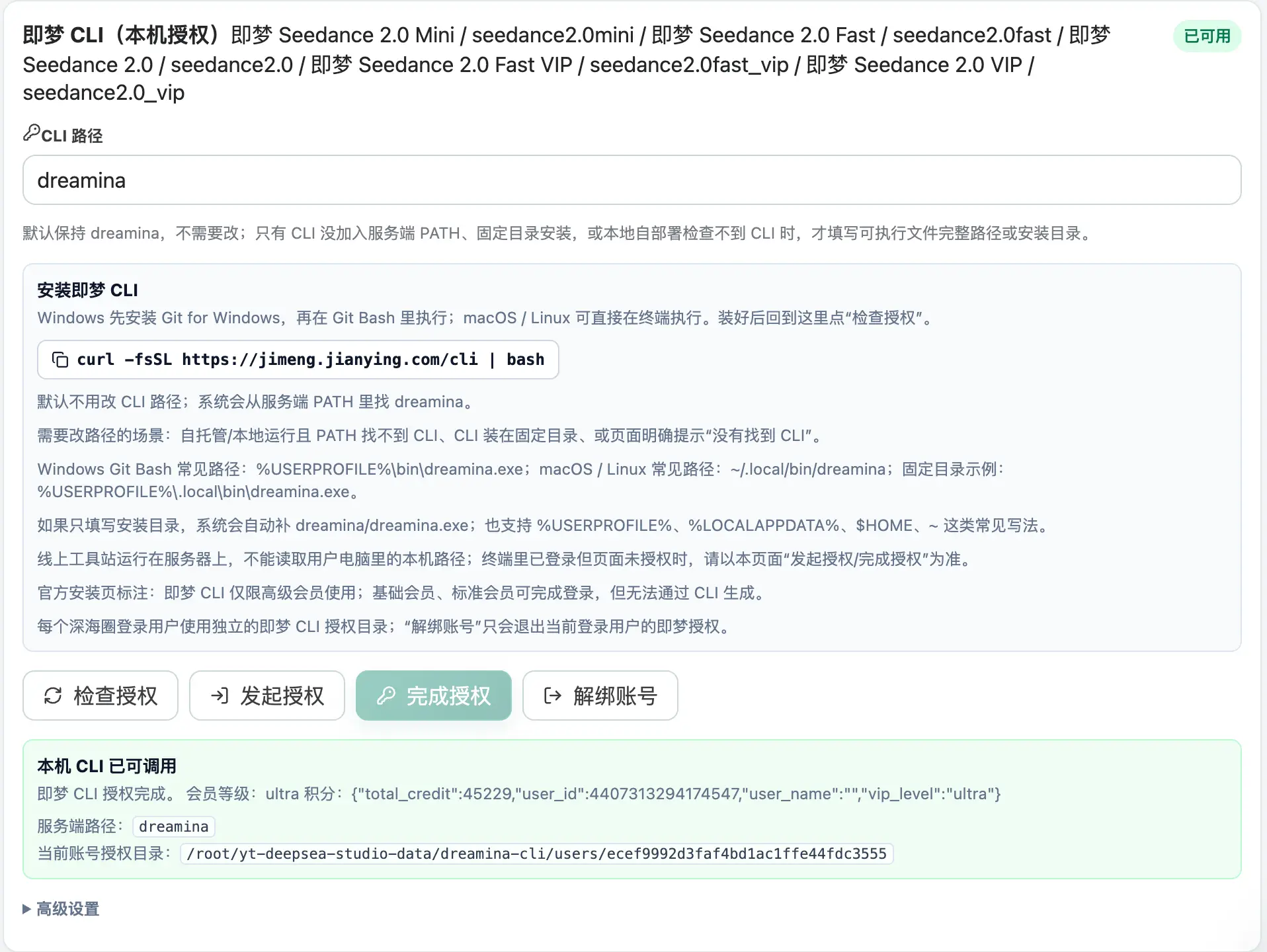
Task: Click the 检查授权 button
Action: (x=101, y=695)
